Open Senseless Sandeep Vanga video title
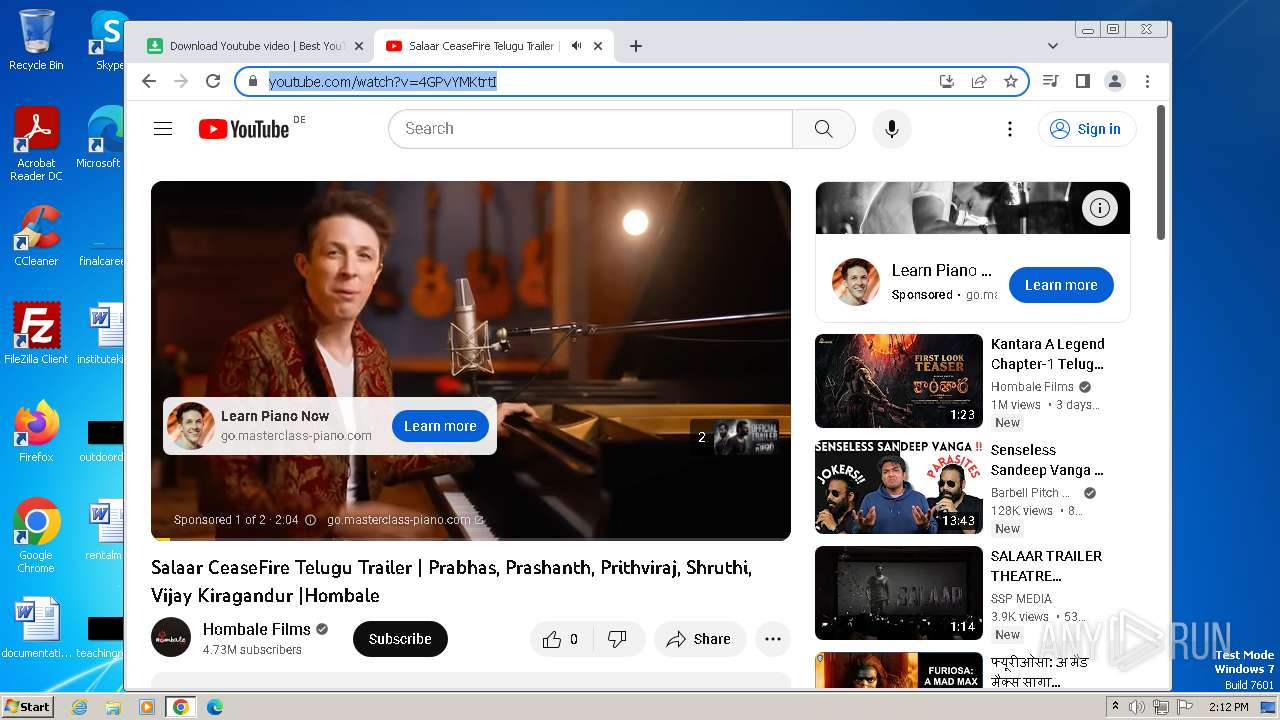Image resolution: width=1280 pixels, height=720 pixels. click(1047, 460)
